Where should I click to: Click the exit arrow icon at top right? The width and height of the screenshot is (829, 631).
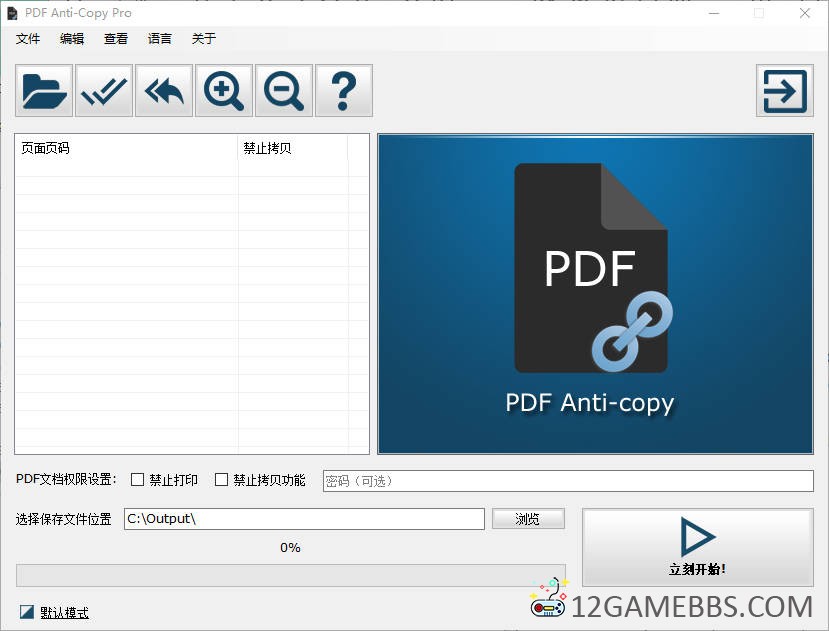[x=785, y=90]
